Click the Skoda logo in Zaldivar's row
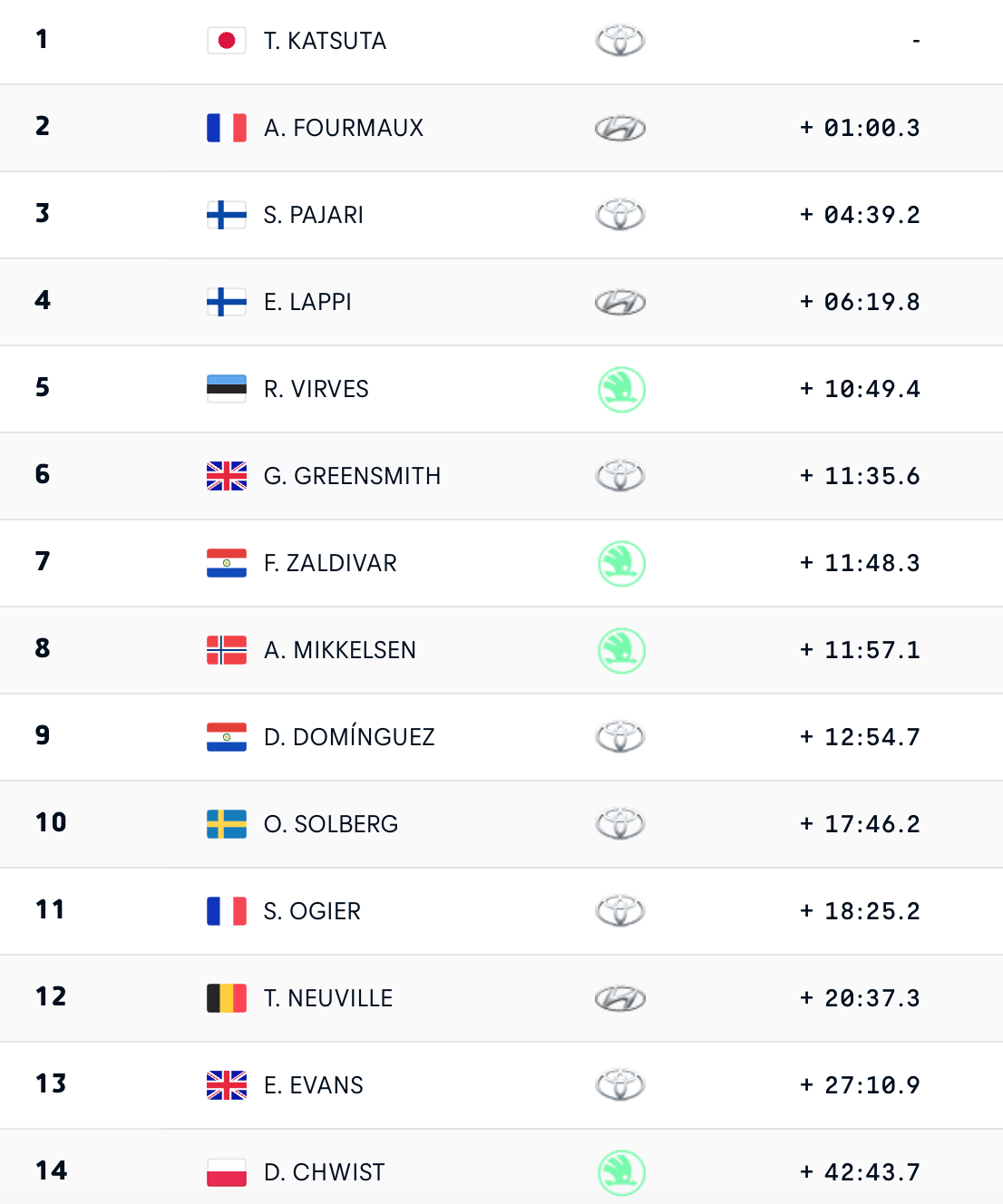 (622, 564)
